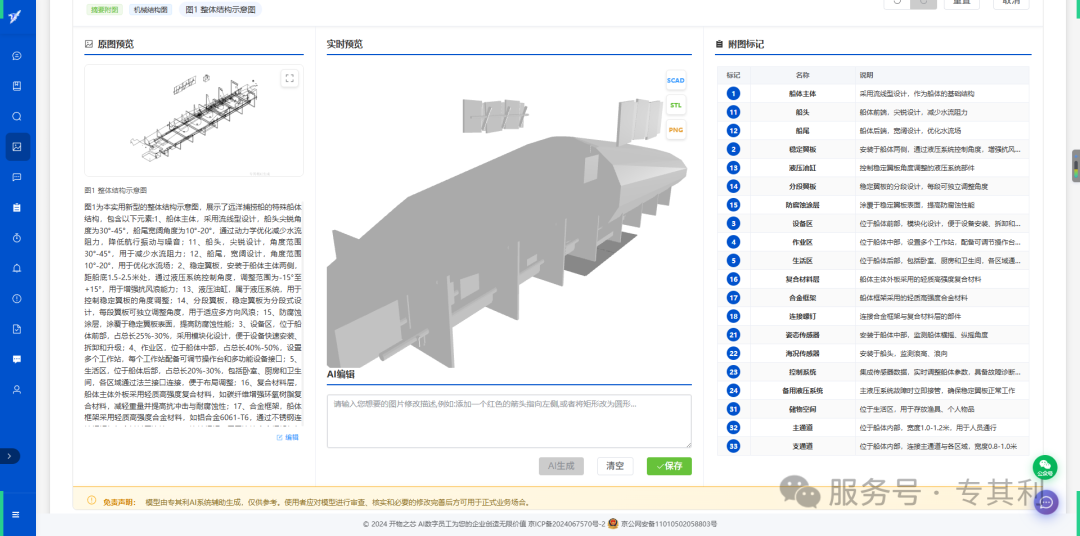Click the 主通道 name cell
The height and width of the screenshot is (536, 1080).
click(802, 428)
